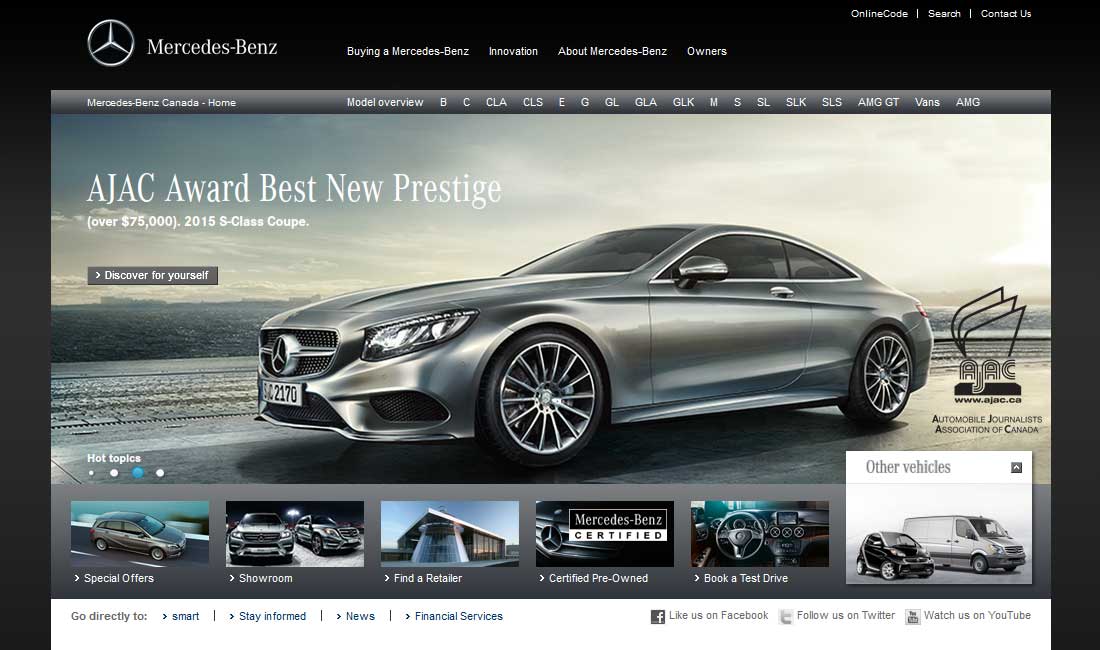Open Certified Pre-Owned thumbnail image
The image size is (1100, 650).
(x=605, y=534)
